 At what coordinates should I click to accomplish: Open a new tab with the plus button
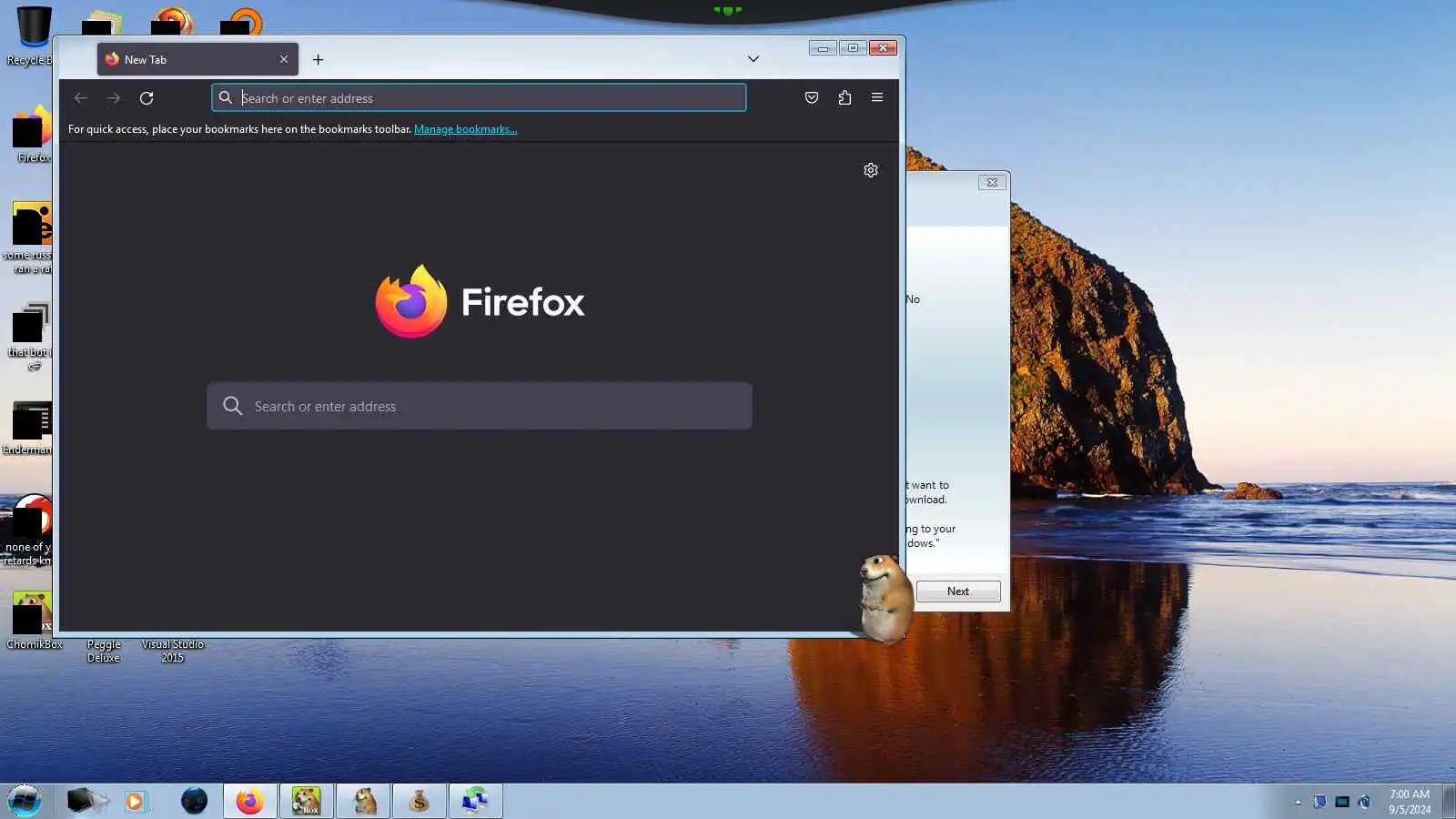point(318,60)
